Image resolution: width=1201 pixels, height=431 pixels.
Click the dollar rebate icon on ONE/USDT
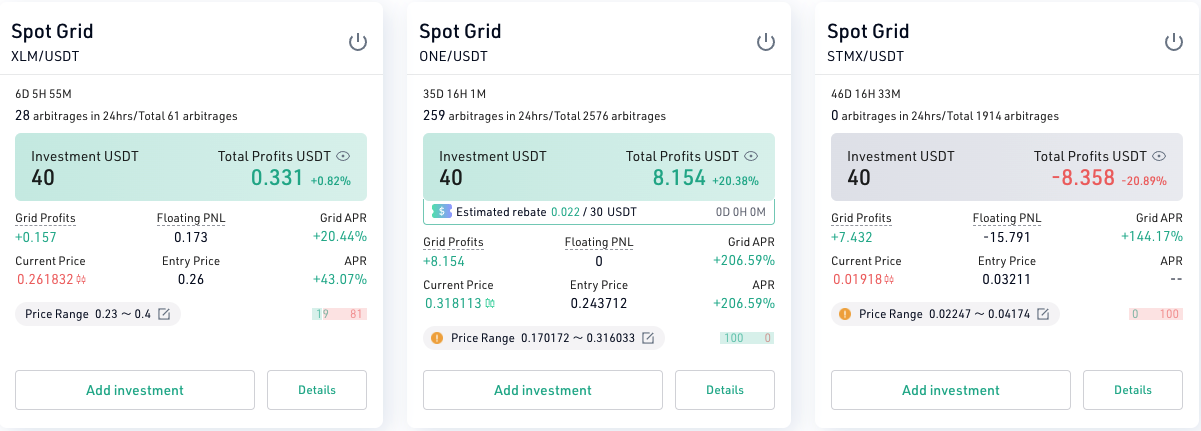pos(442,212)
